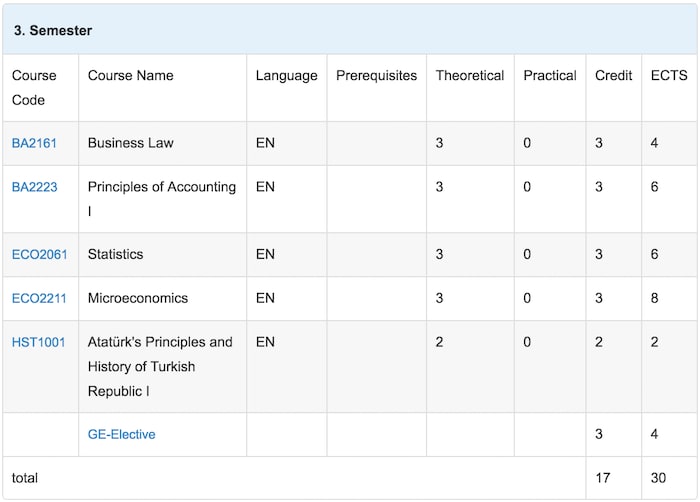
Task: Click the Practical column header
Action: 550,75
